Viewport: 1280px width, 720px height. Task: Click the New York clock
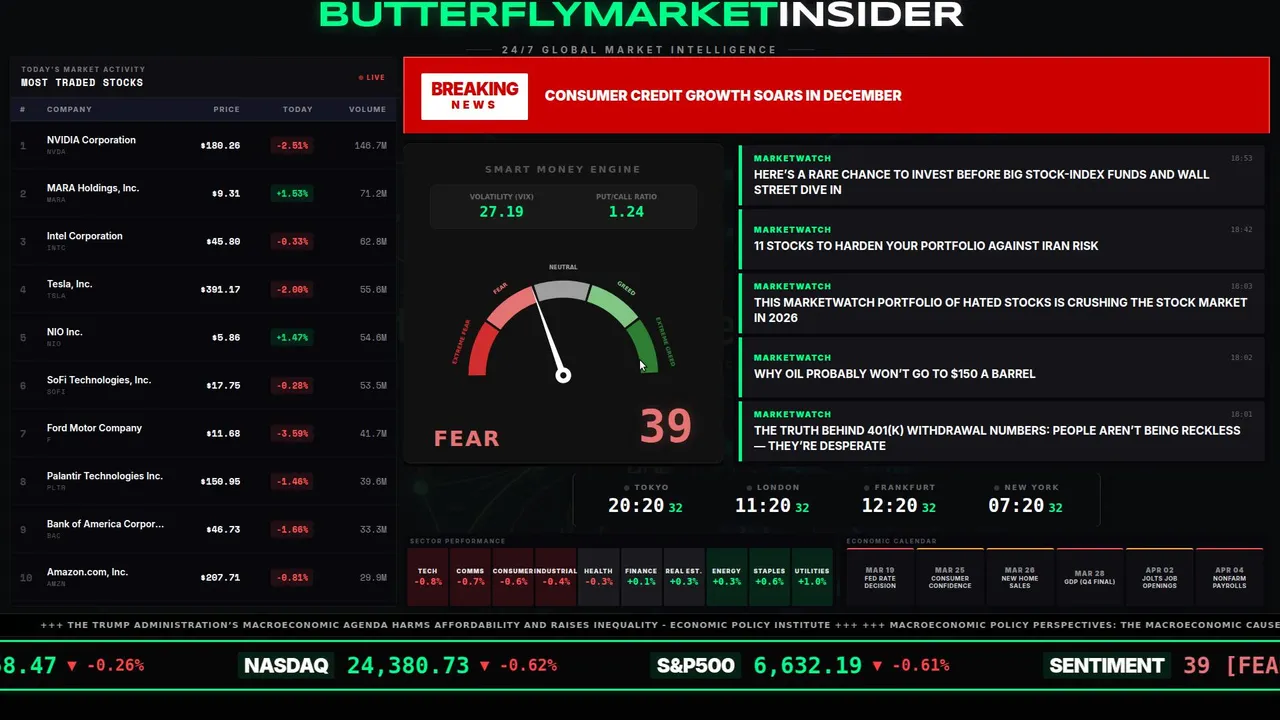1025,500
